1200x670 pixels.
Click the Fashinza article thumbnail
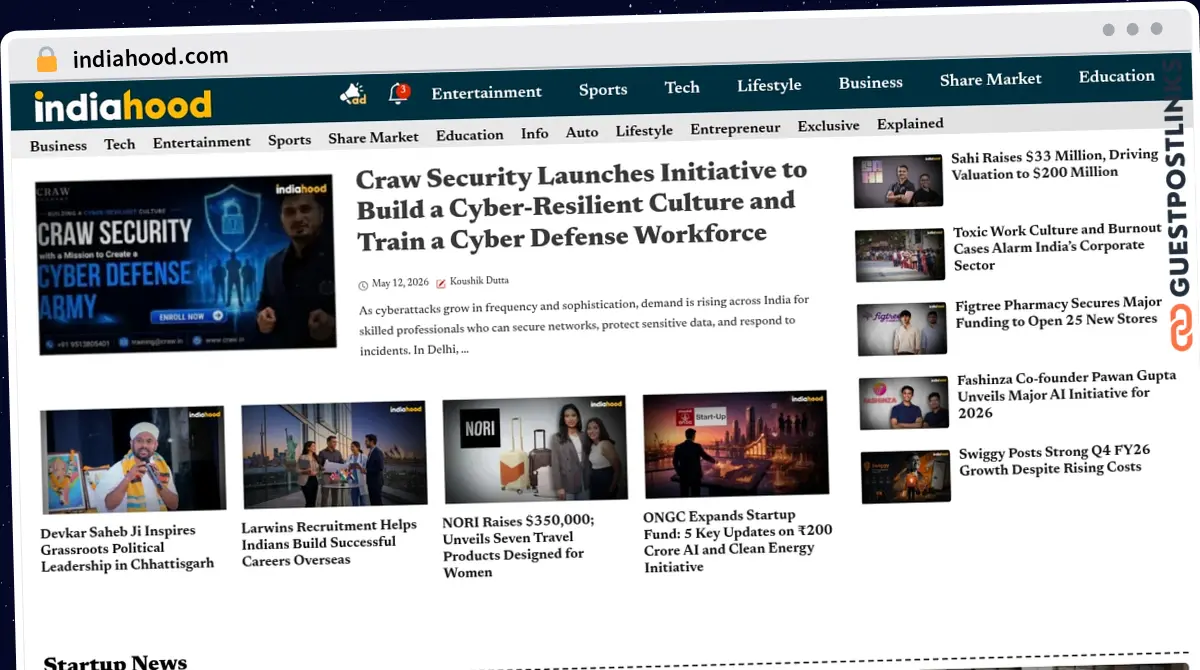pyautogui.click(x=904, y=403)
